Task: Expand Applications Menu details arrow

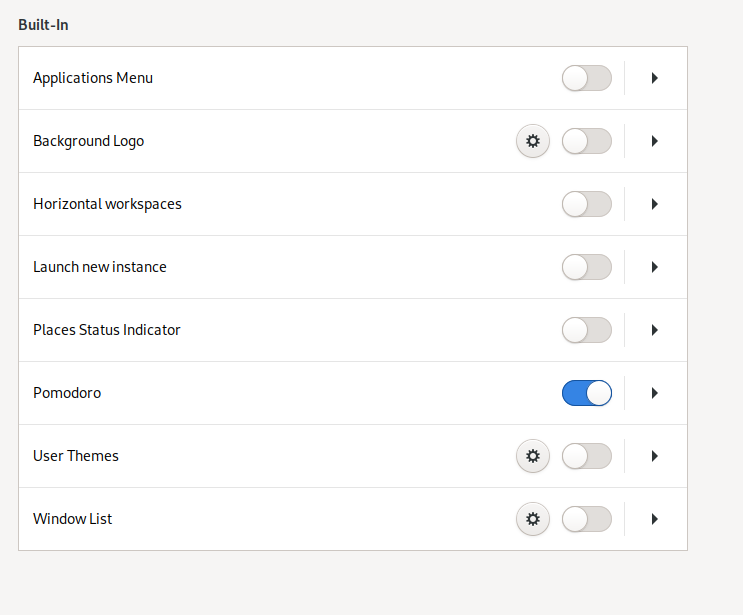Action: pyautogui.click(x=655, y=78)
